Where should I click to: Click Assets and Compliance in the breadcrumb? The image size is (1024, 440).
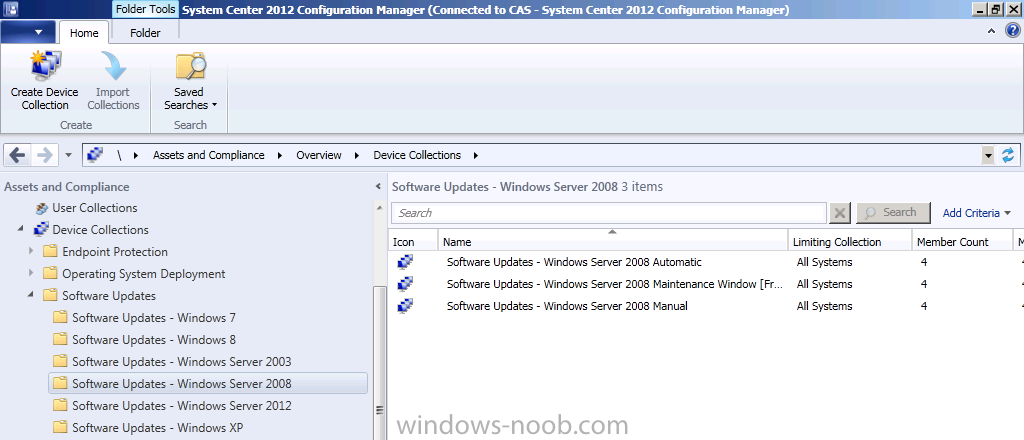pyautogui.click(x=208, y=155)
